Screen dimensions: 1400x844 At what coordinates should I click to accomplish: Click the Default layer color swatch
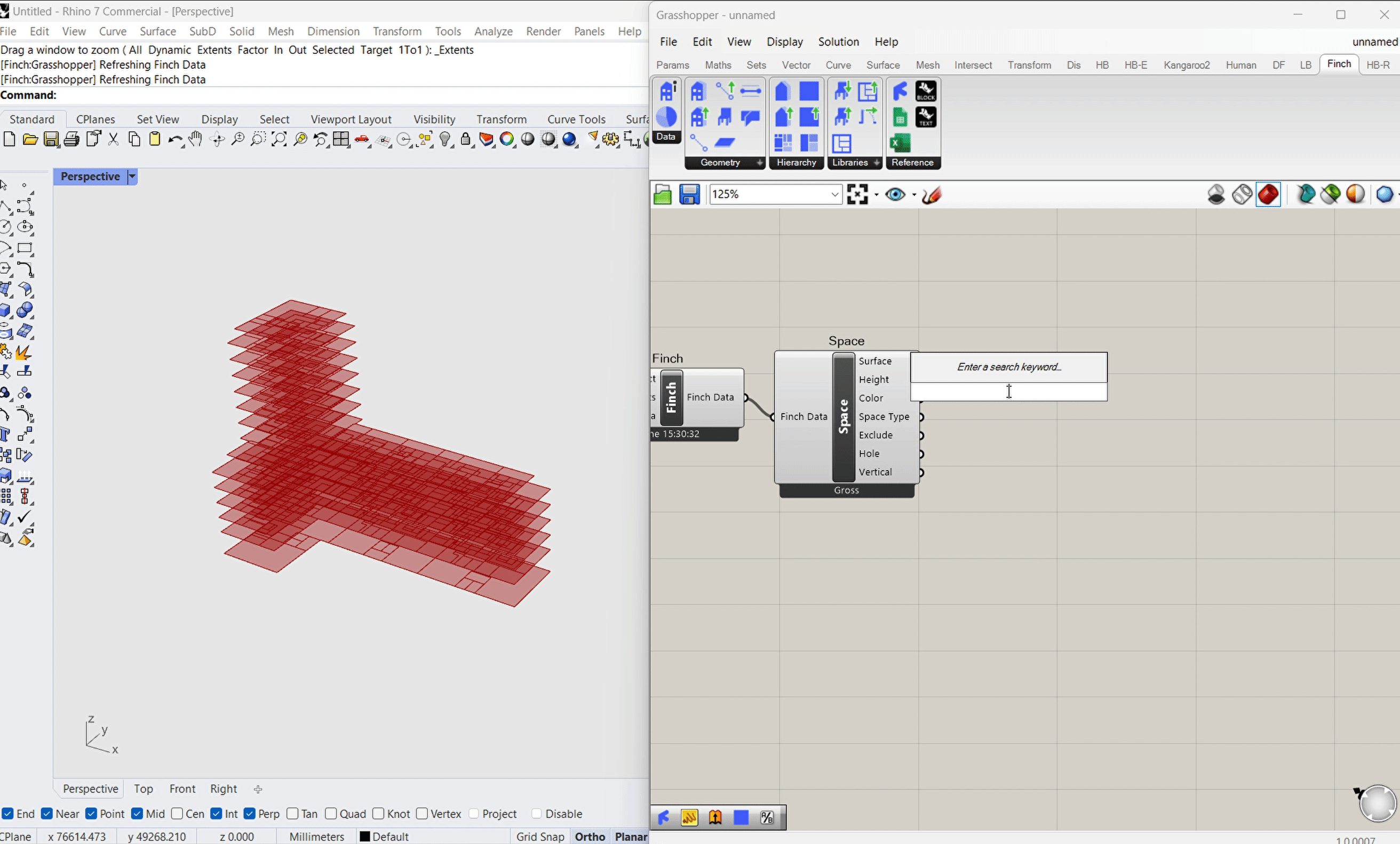click(365, 836)
